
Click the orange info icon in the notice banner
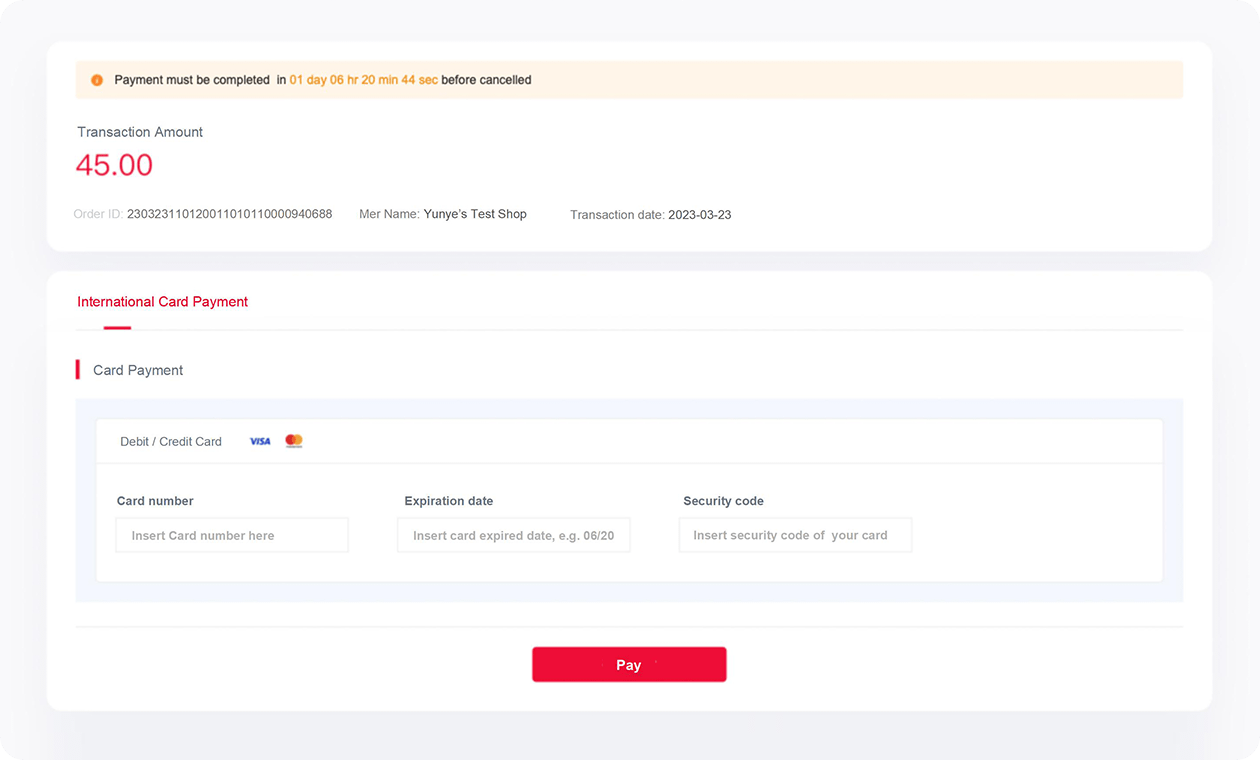pyautogui.click(x=97, y=80)
